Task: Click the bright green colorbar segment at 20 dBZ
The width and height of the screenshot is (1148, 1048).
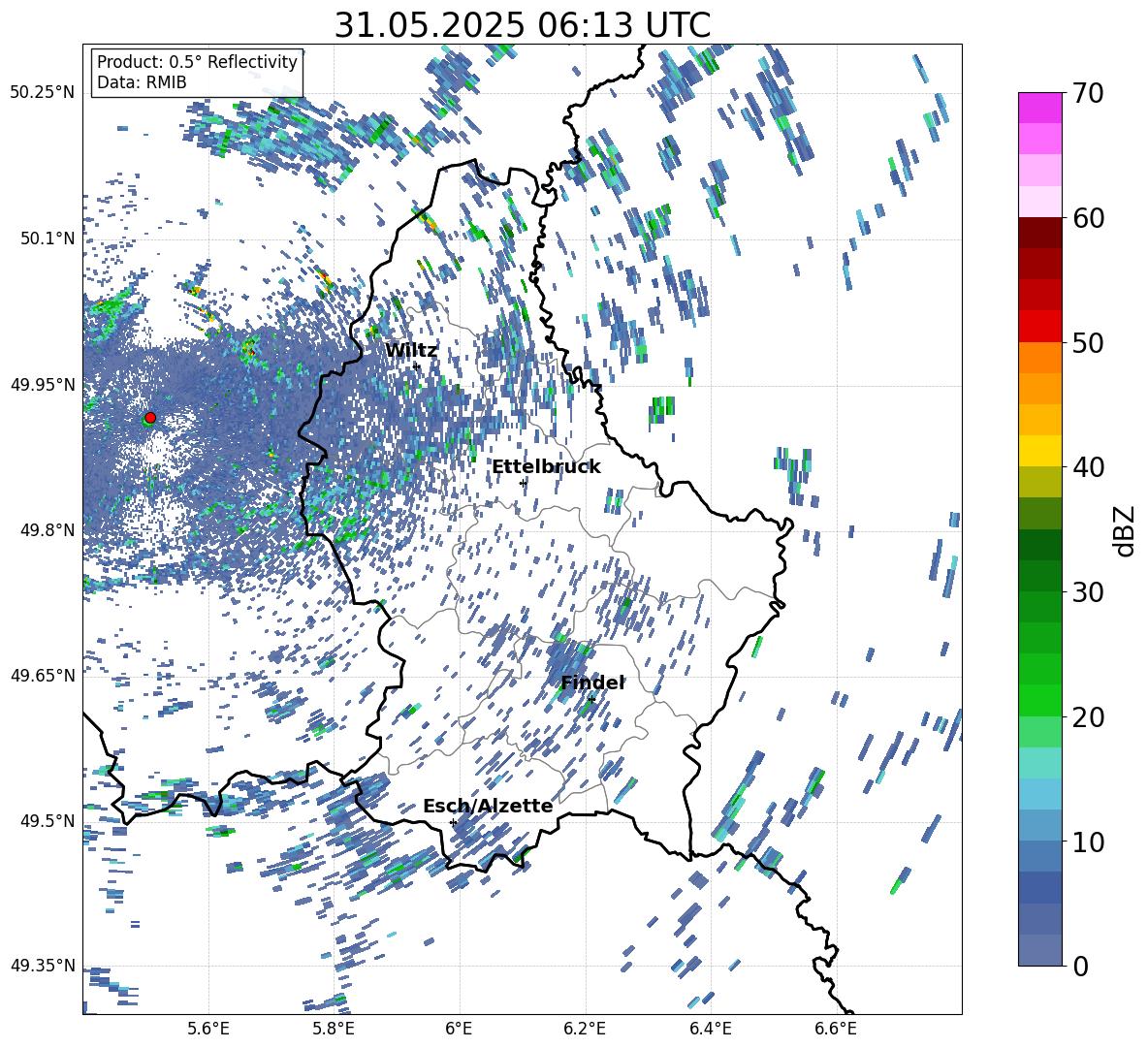Action: tap(1039, 700)
